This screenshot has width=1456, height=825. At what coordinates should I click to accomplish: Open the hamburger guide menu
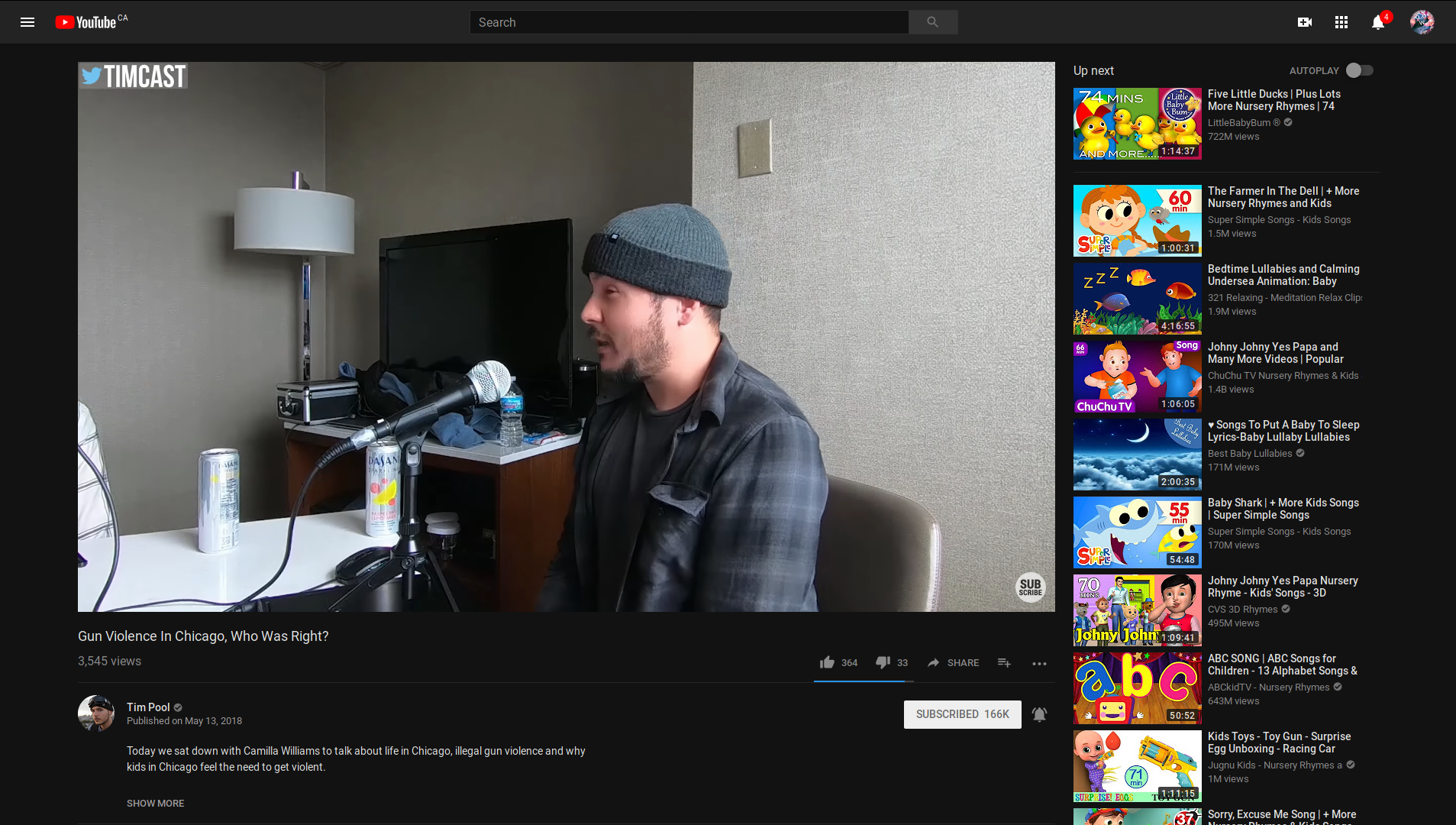pos(27,22)
